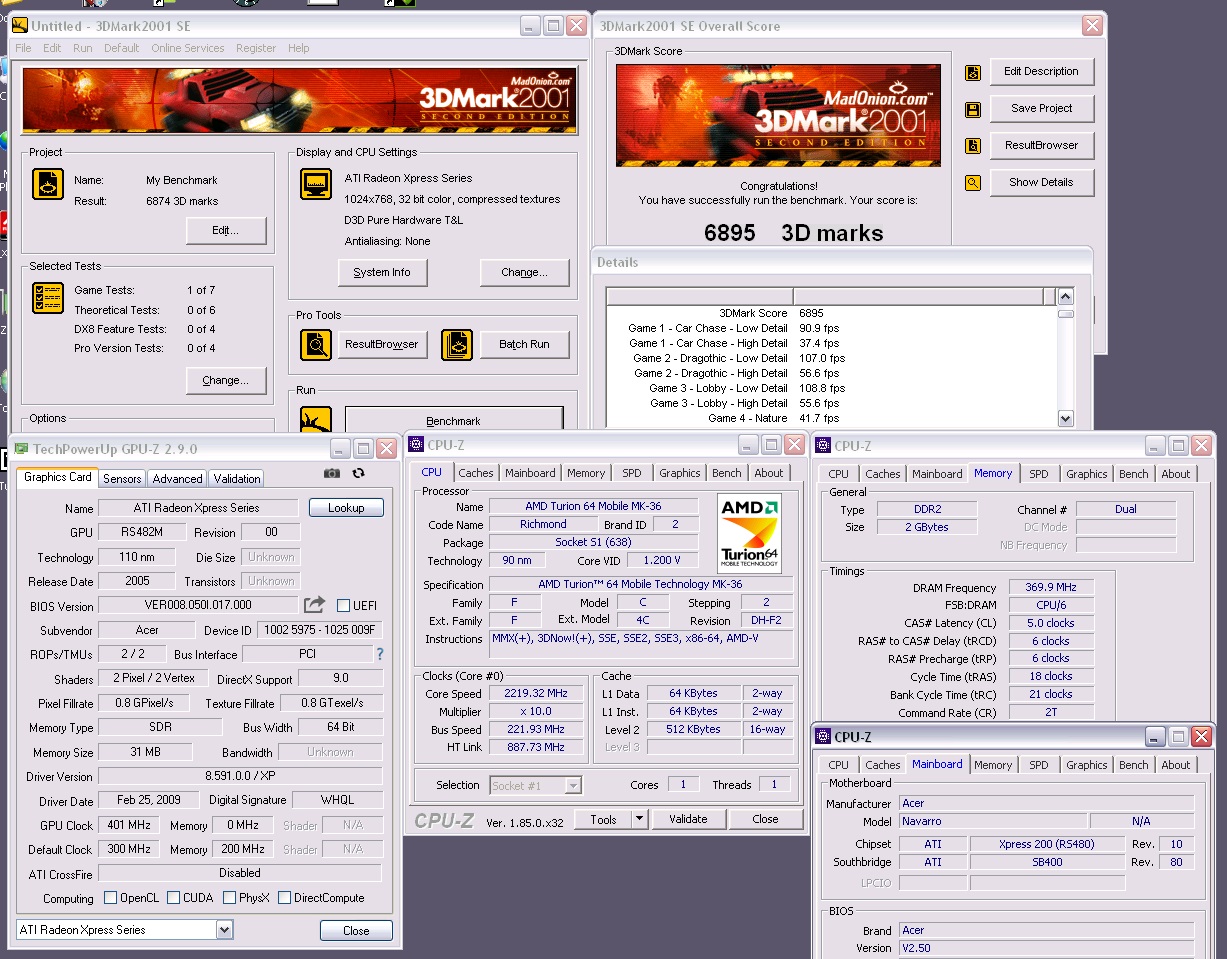Click the Show Details button

1042,183
